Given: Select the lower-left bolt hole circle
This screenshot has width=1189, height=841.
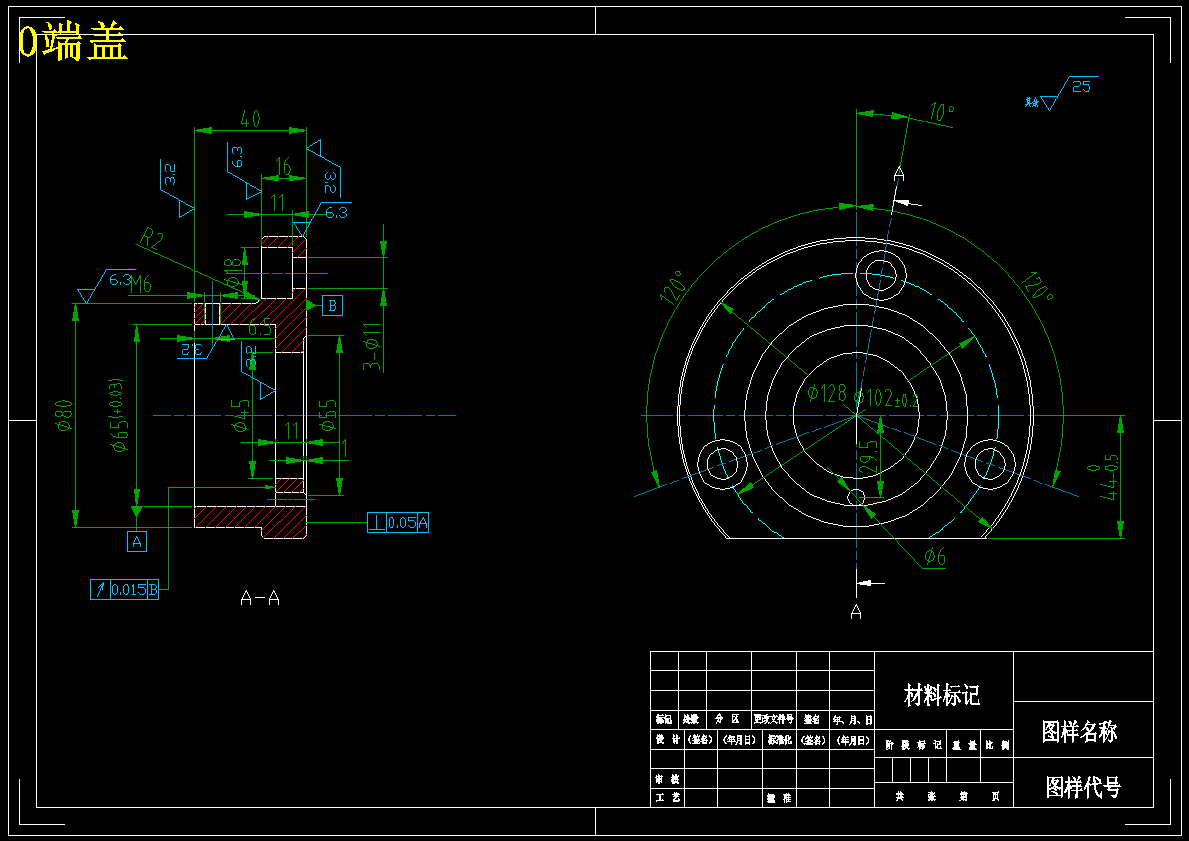Looking at the screenshot, I should pos(721,463).
